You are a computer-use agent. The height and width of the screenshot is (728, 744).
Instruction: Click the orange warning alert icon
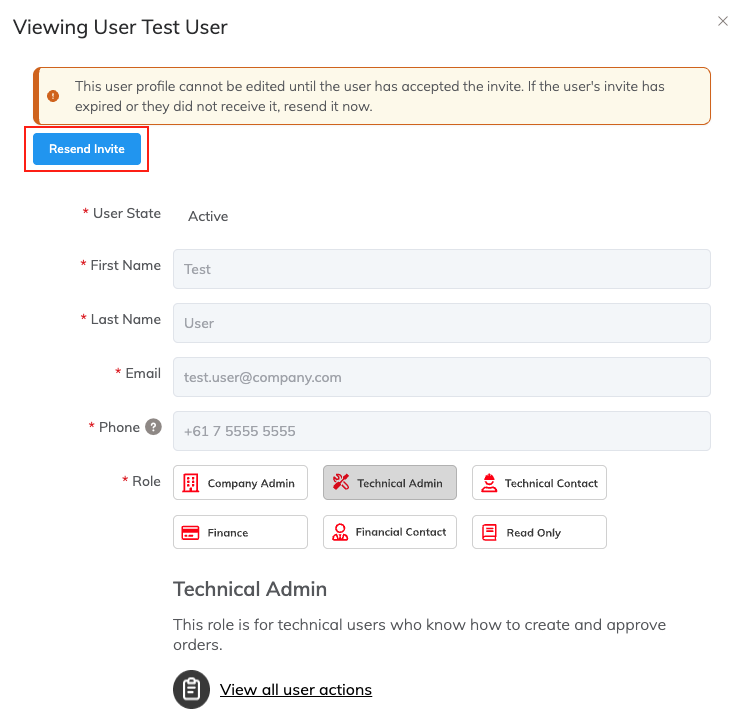[x=53, y=96]
